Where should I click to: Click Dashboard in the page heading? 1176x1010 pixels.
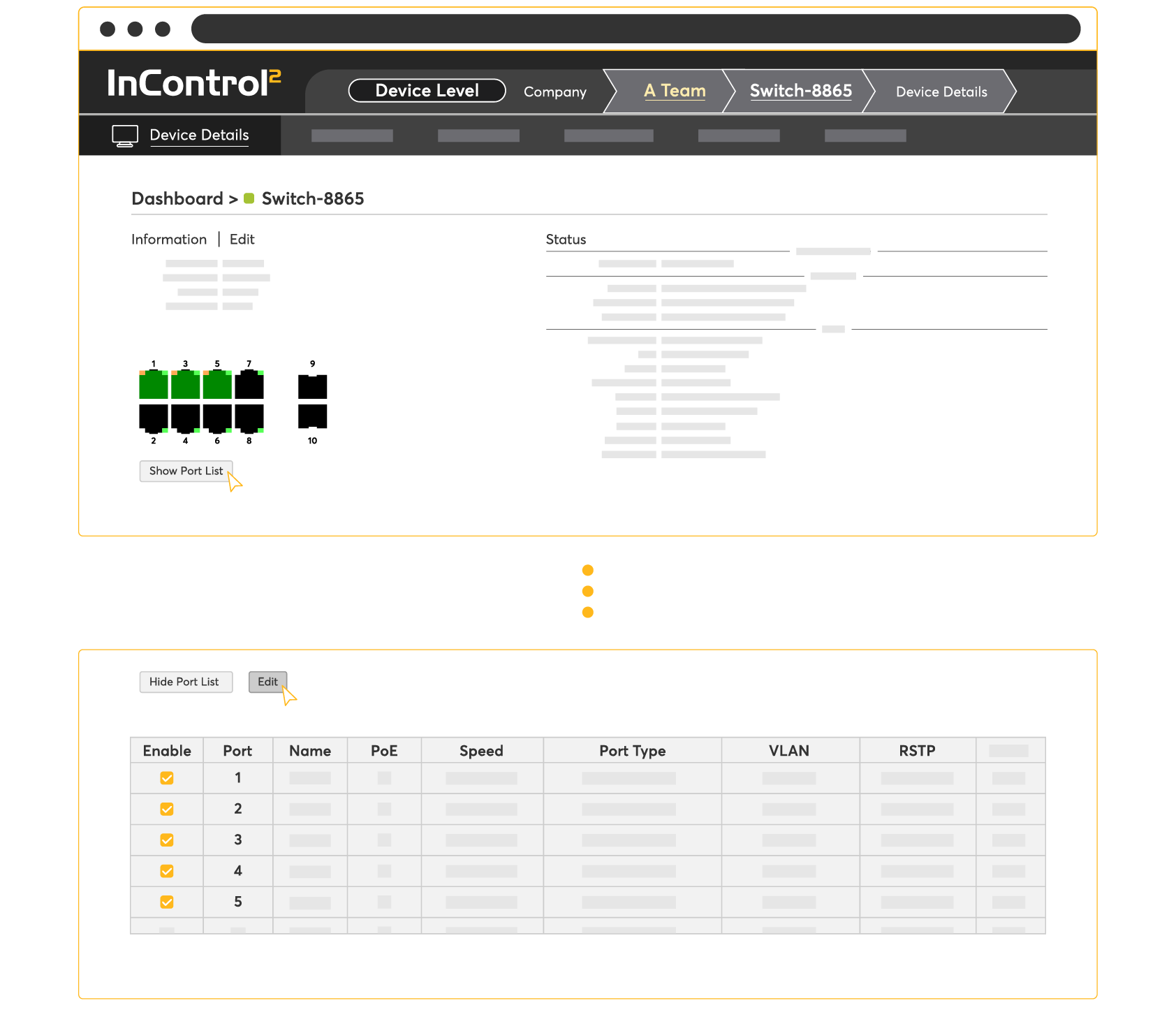(177, 199)
